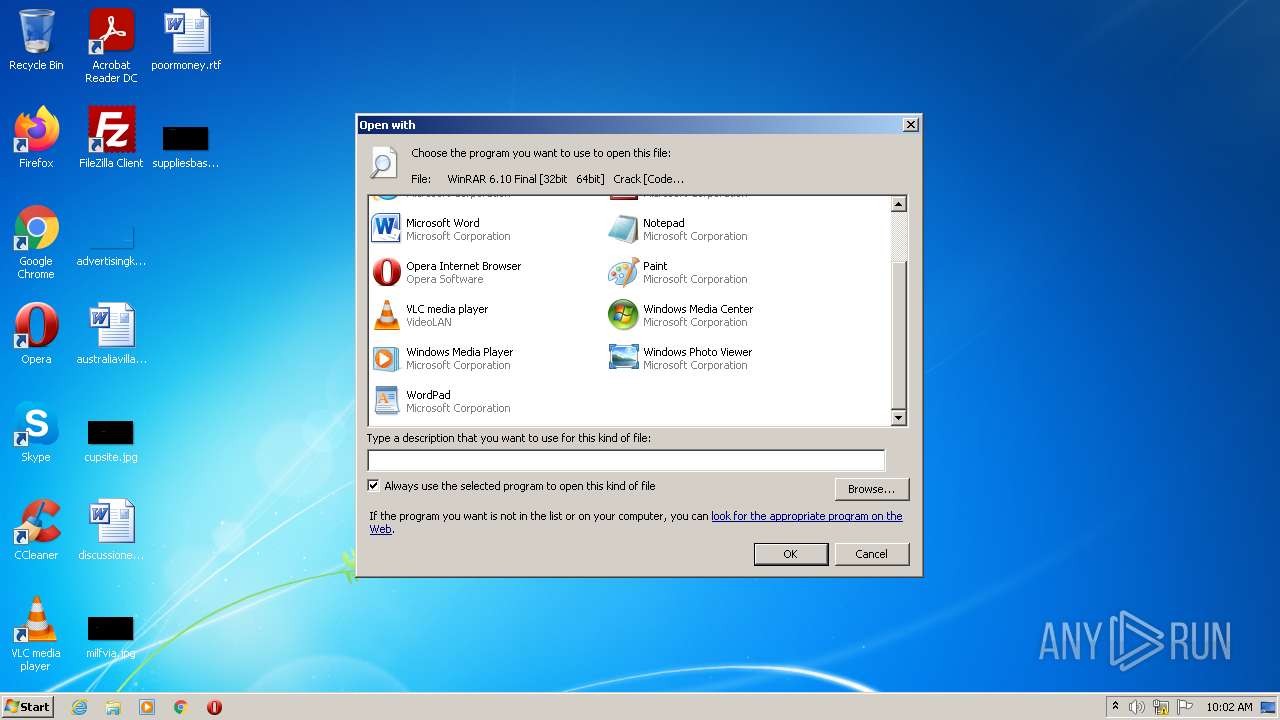
Task: Show hidden tray icons arrow
Action: (x=1115, y=707)
